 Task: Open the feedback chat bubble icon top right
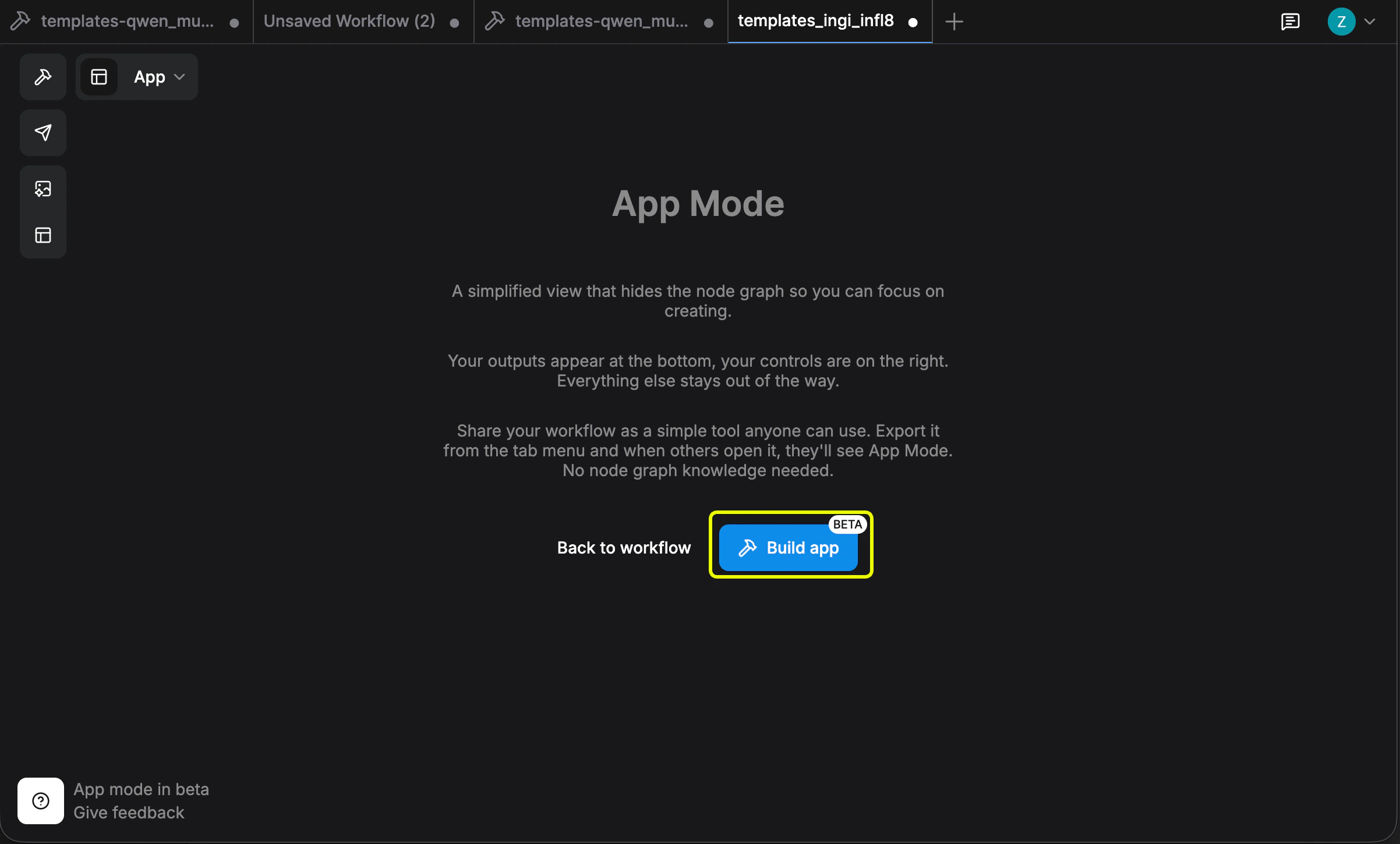[x=1291, y=21]
